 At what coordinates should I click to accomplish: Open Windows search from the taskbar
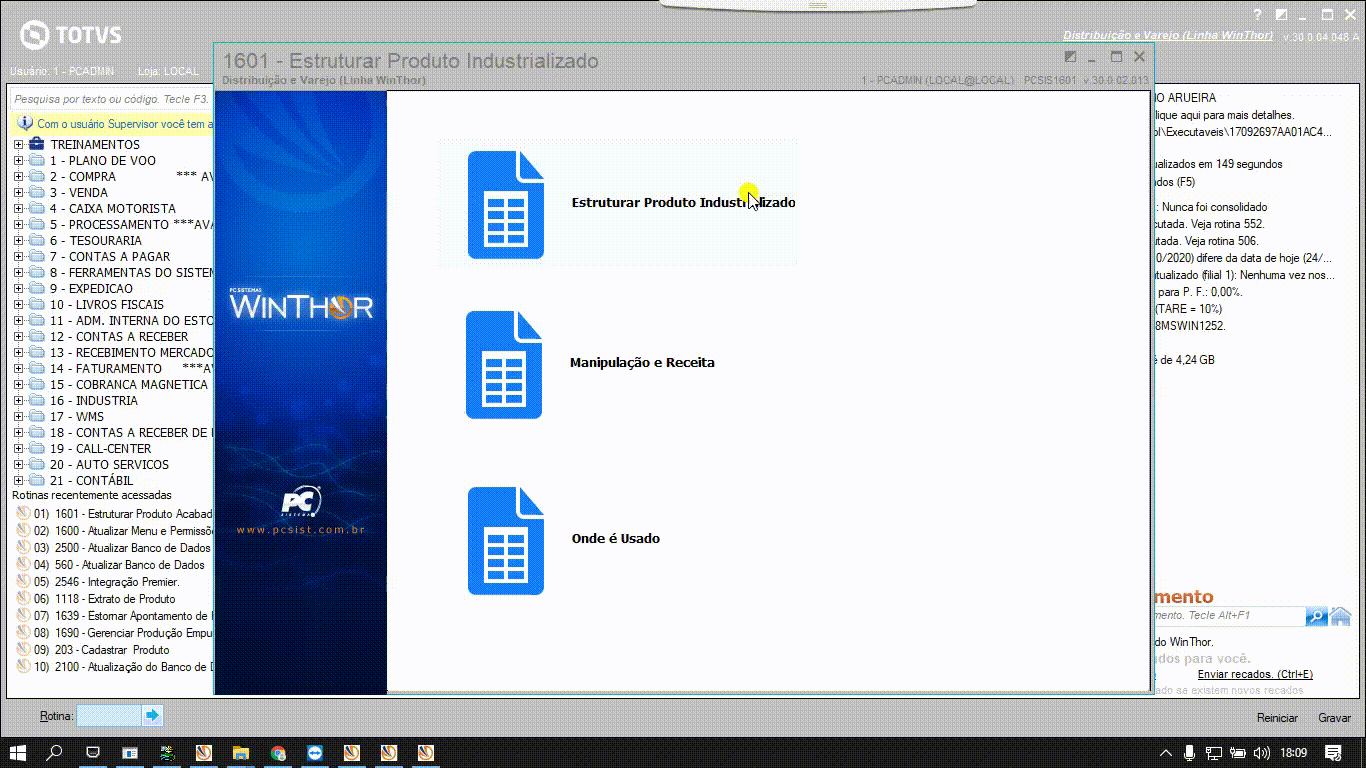(55, 752)
